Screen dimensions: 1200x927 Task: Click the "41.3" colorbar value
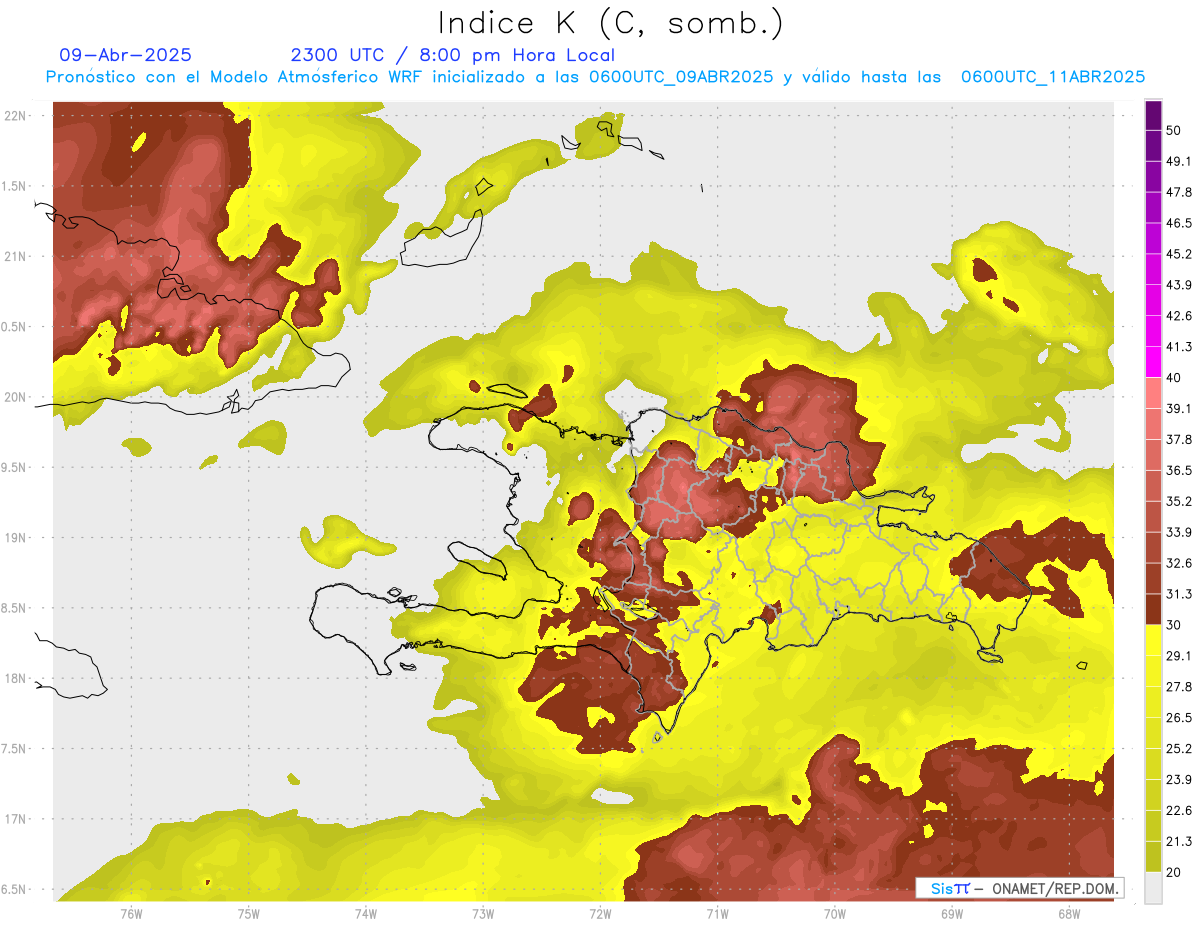[1179, 347]
